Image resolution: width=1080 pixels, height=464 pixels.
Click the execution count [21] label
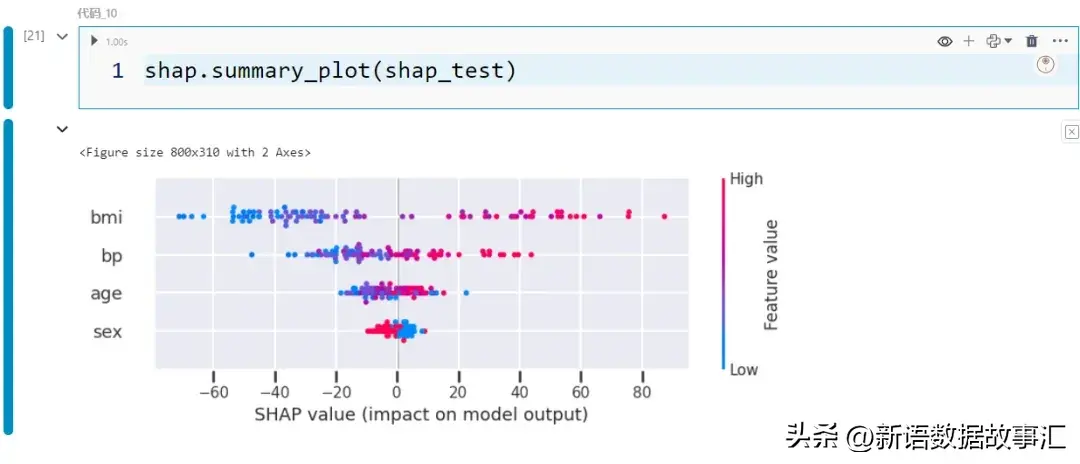(34, 36)
